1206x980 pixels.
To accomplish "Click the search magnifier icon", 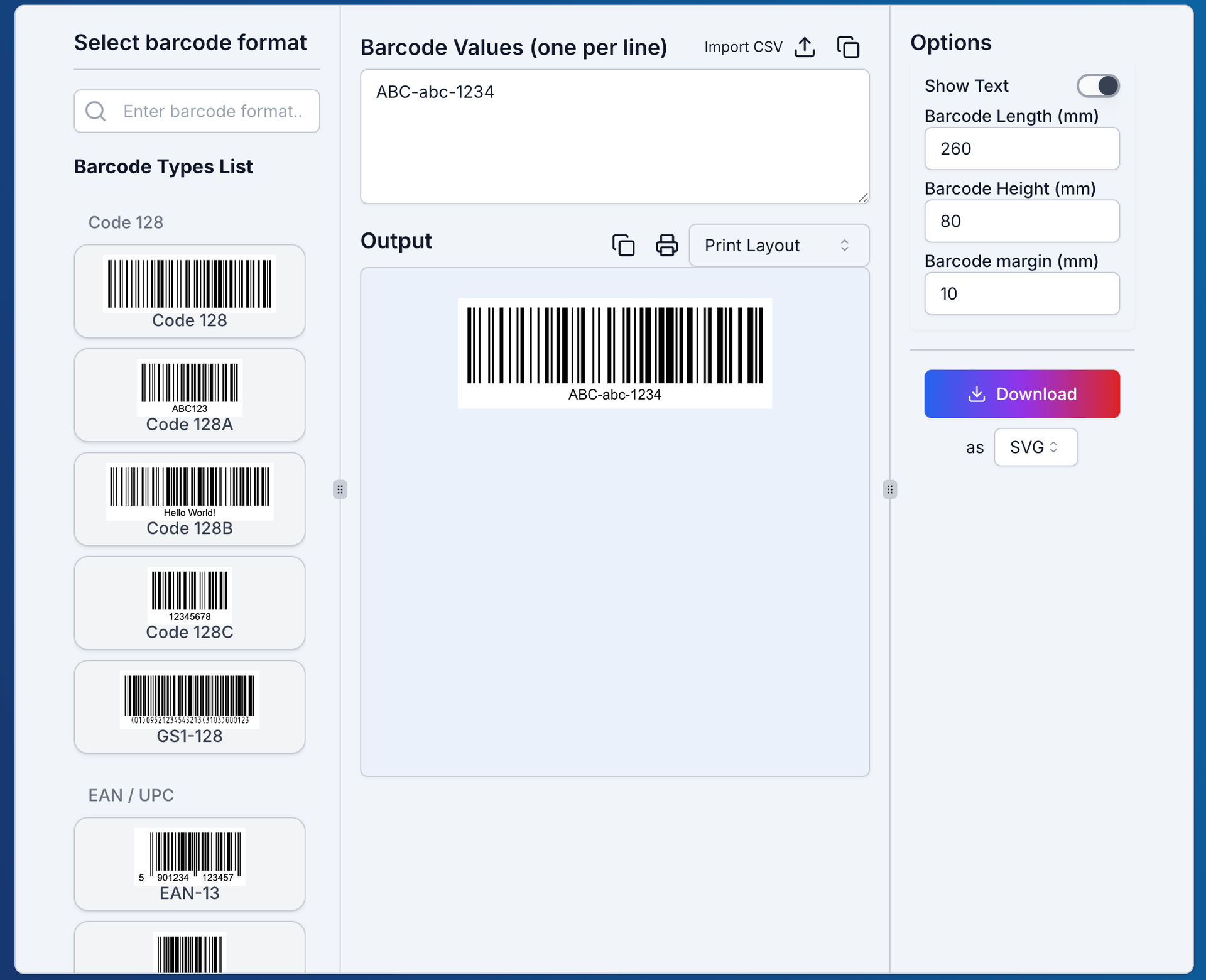I will [x=95, y=111].
